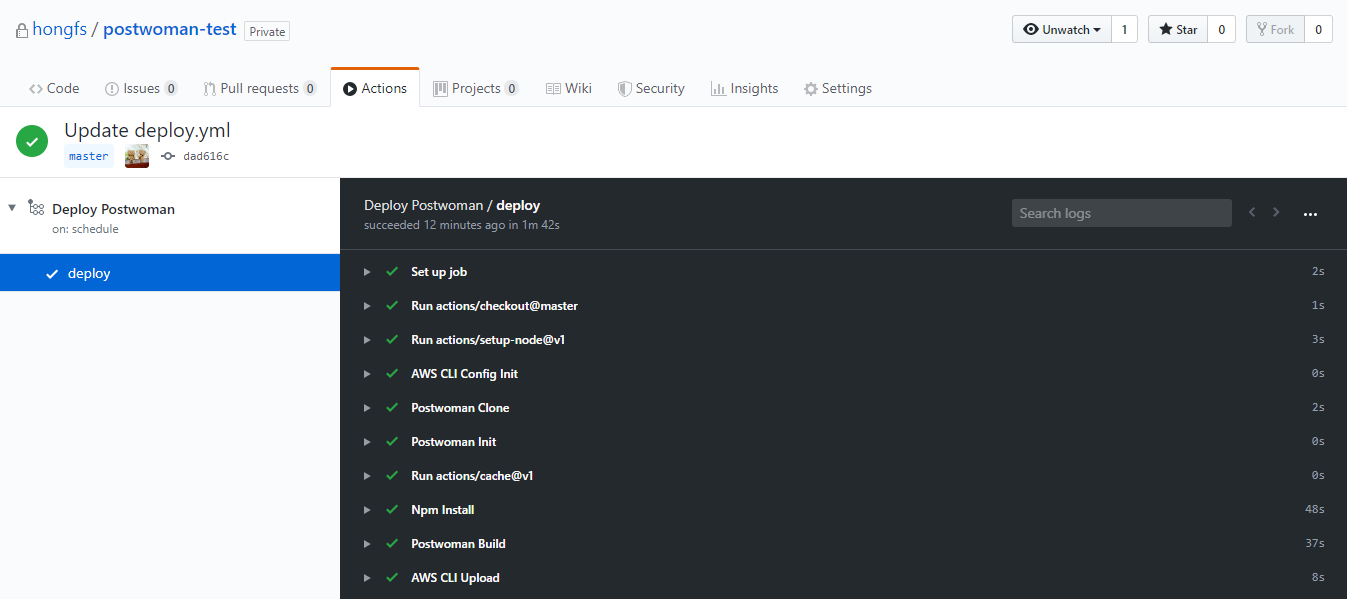This screenshot has width=1347, height=599.
Task: Open the Wiki tab
Action: (x=569, y=88)
